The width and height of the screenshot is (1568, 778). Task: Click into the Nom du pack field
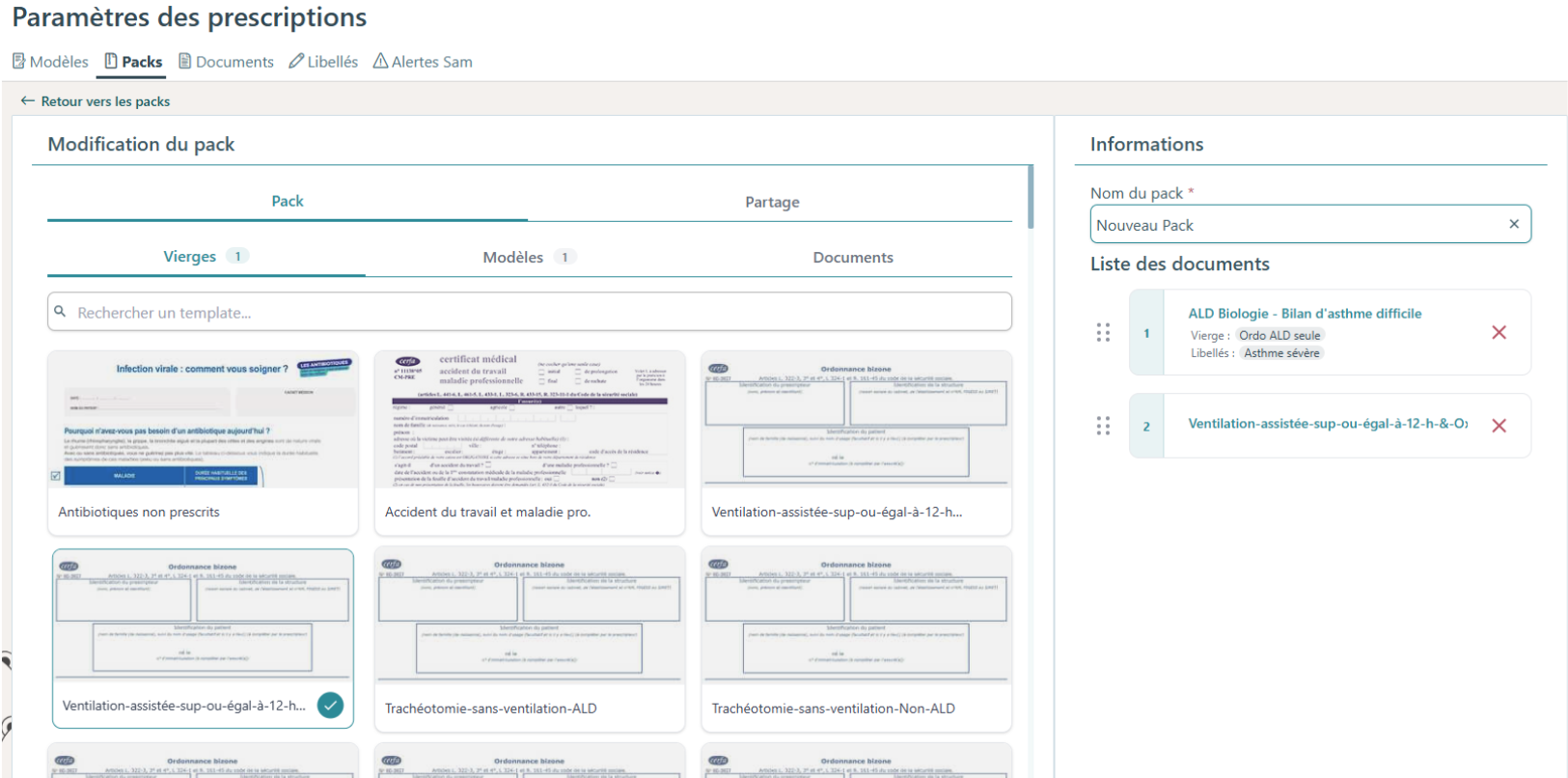[x=1310, y=225]
